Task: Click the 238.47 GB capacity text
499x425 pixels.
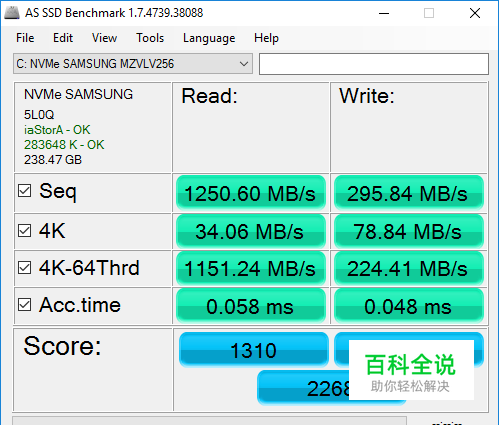Action: click(x=53, y=160)
